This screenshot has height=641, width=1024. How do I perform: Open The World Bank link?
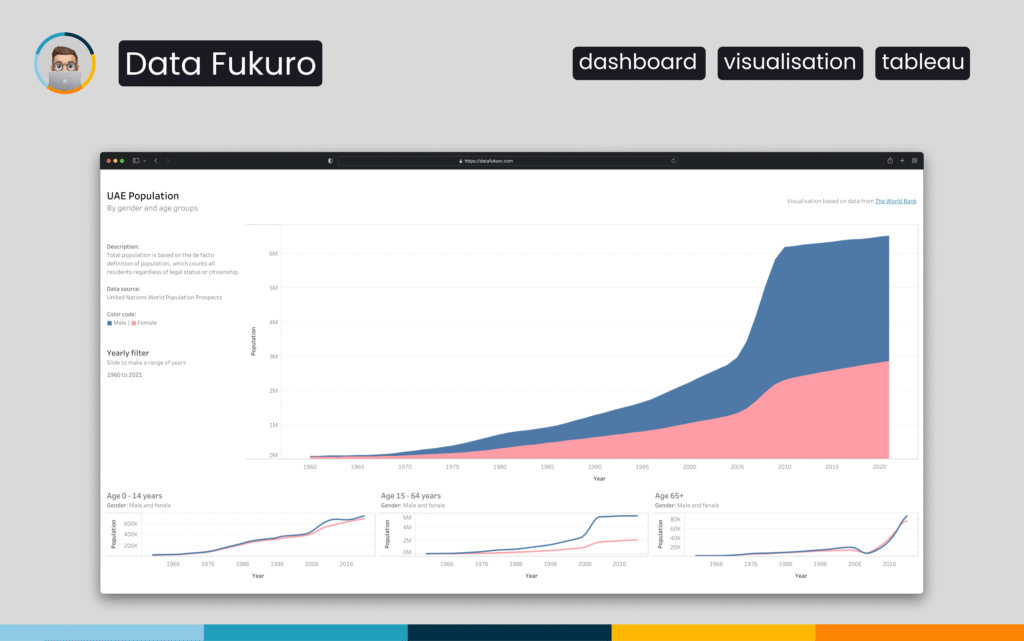(895, 201)
